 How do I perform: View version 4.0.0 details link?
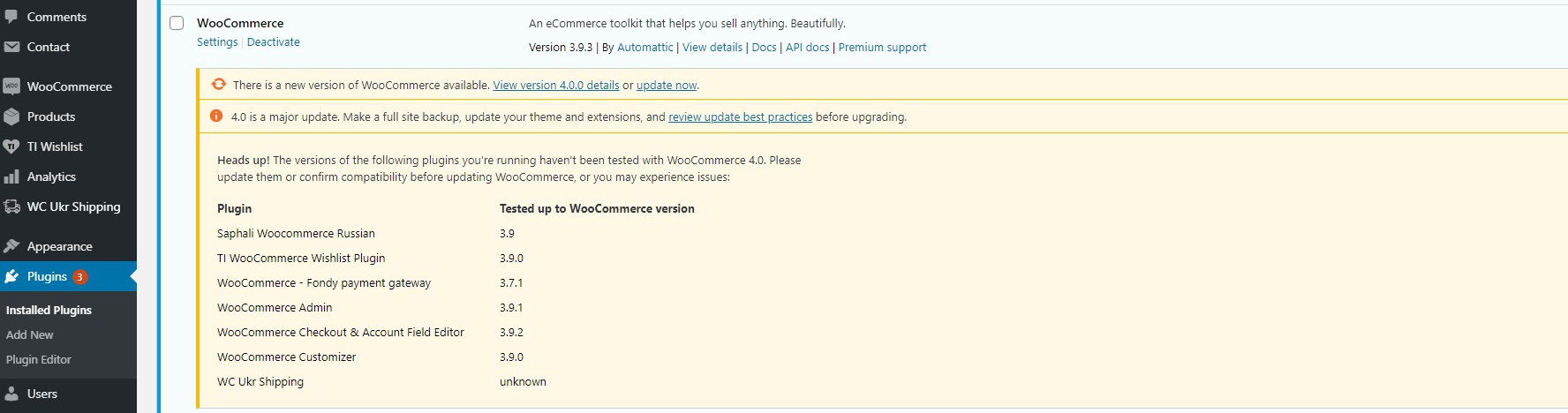(556, 86)
